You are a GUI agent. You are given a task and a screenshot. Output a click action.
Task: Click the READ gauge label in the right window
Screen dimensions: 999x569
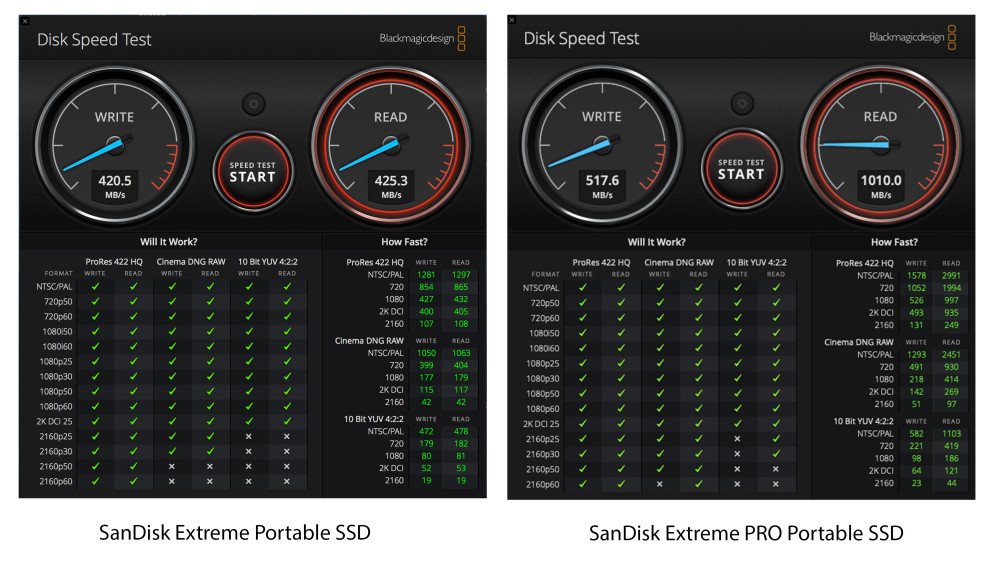click(880, 117)
